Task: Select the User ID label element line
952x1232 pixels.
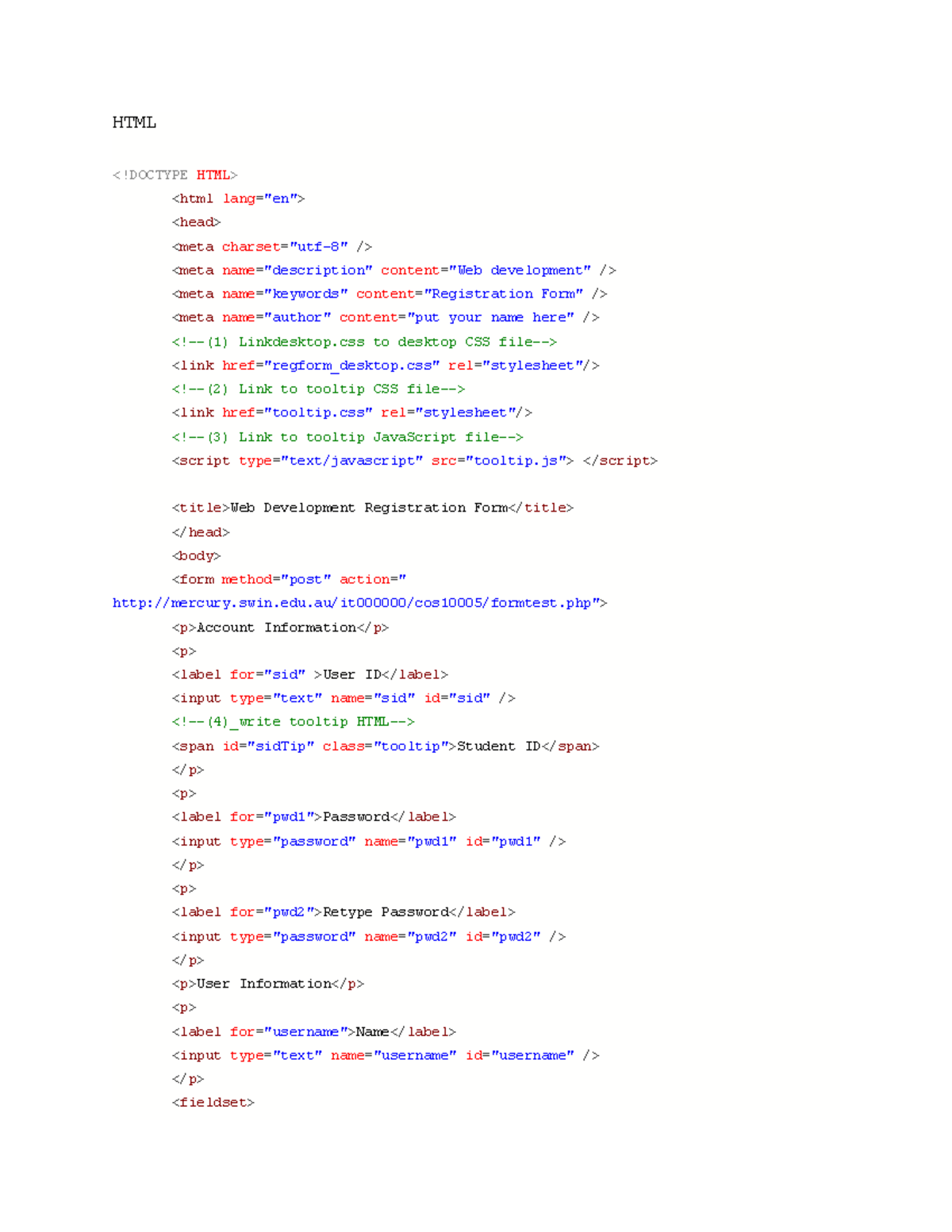Action: (x=309, y=674)
